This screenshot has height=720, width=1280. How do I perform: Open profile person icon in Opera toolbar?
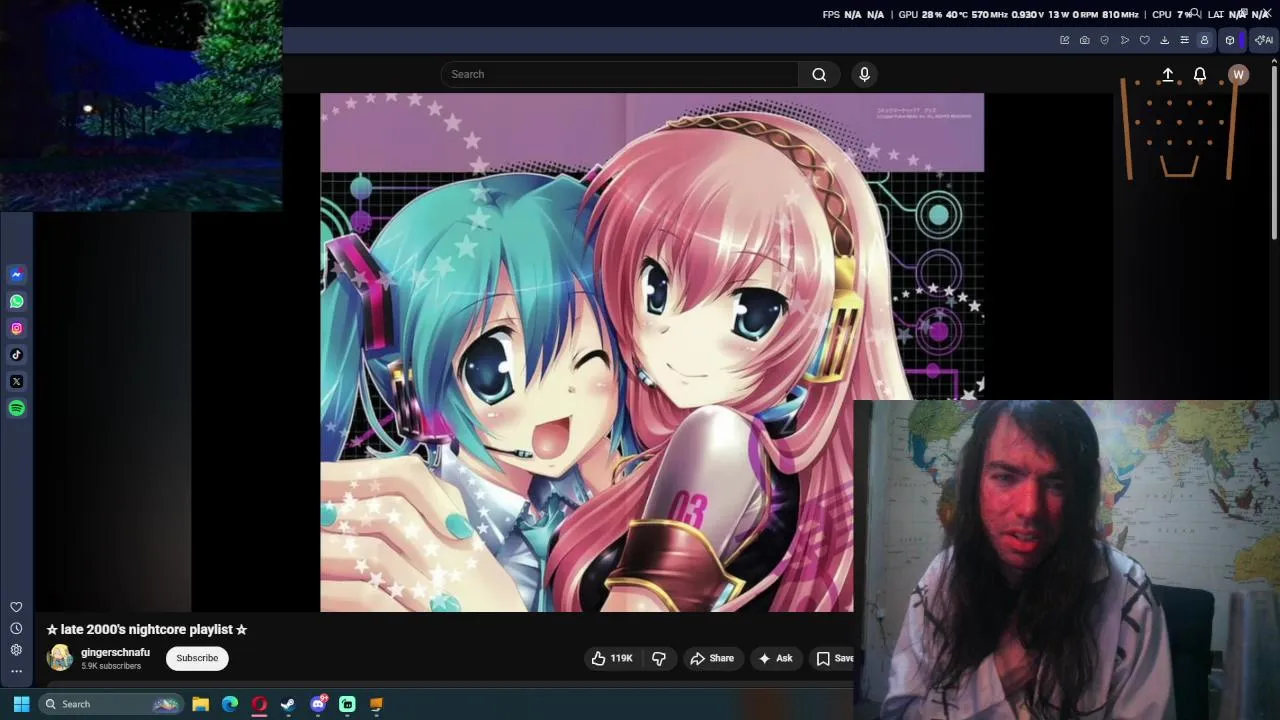1204,40
